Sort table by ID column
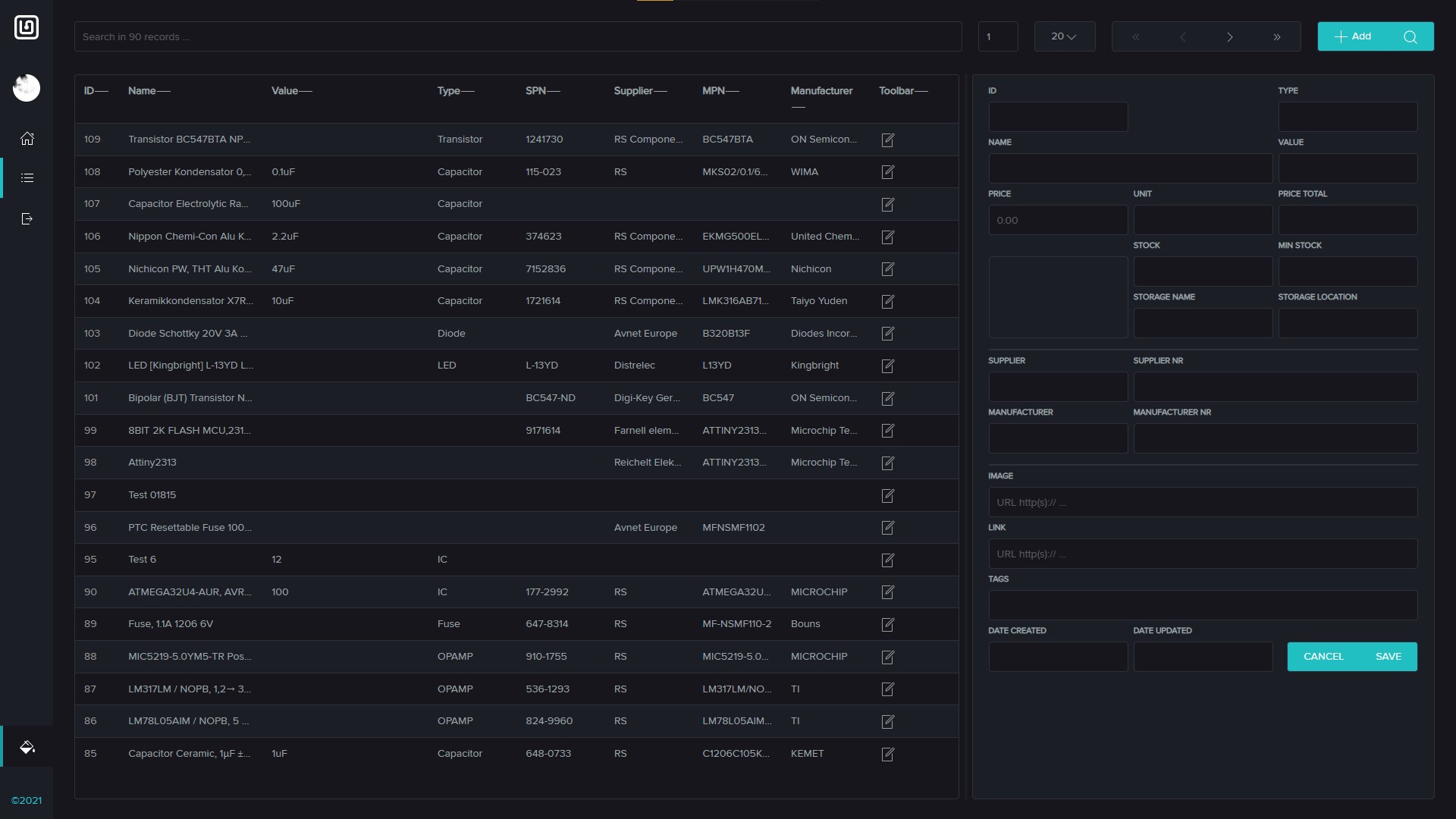The image size is (1456, 819). point(96,91)
